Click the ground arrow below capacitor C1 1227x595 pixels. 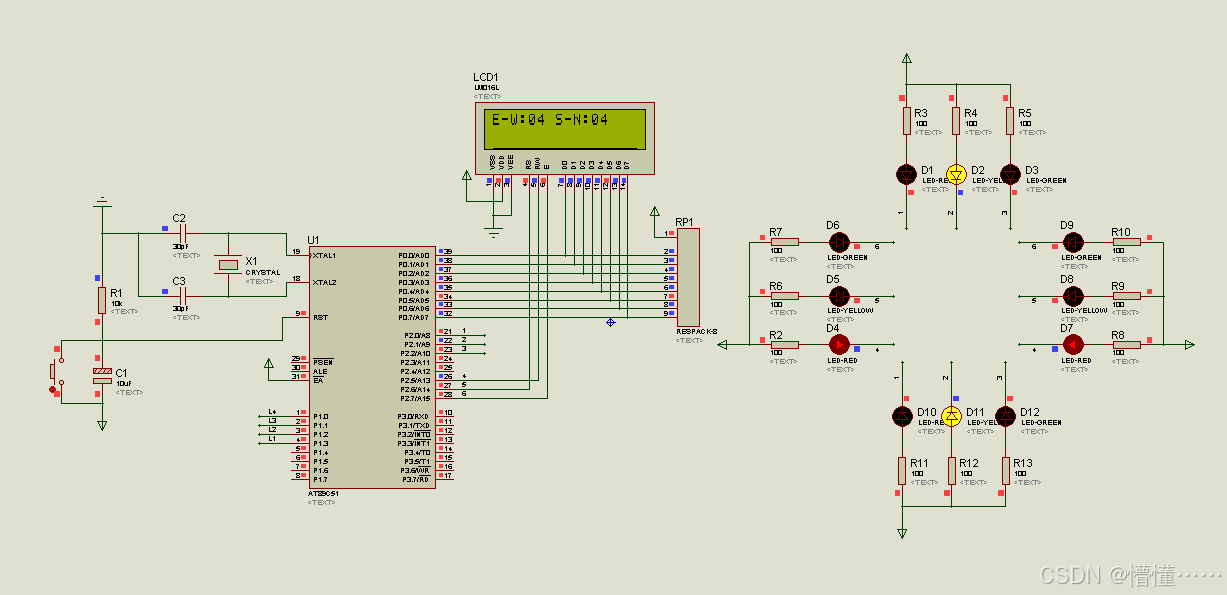[x=102, y=425]
